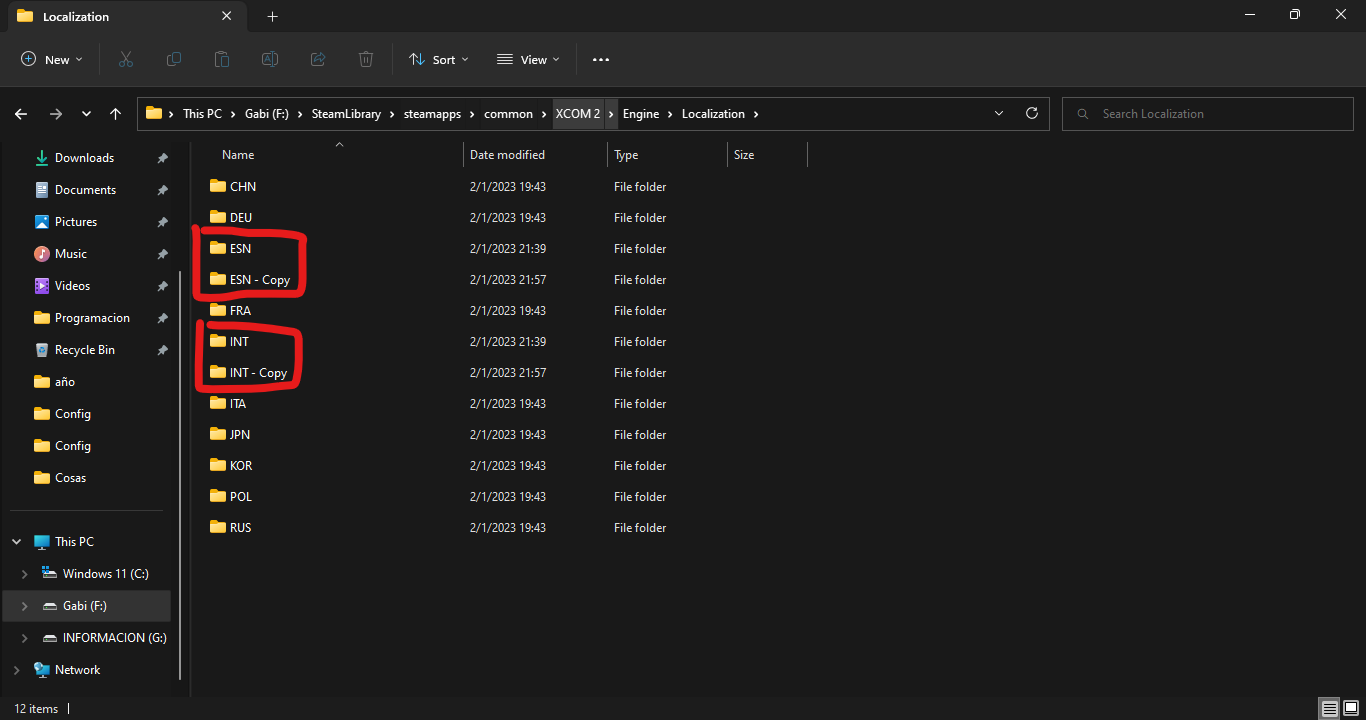Select the DEU folder icon
Screen dimensions: 1366x720
click(218, 217)
